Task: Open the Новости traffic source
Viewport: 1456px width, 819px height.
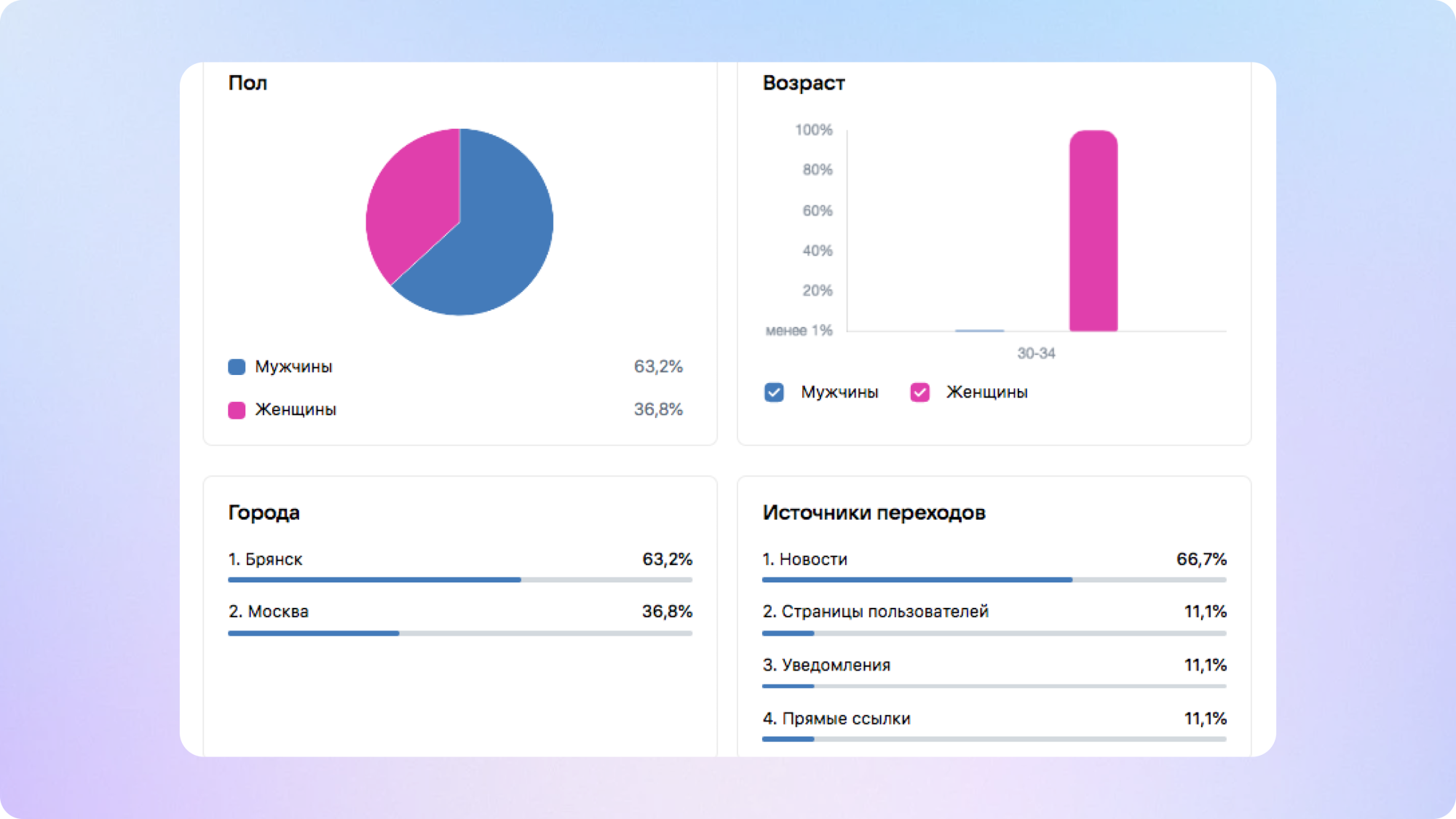Action: tap(805, 559)
